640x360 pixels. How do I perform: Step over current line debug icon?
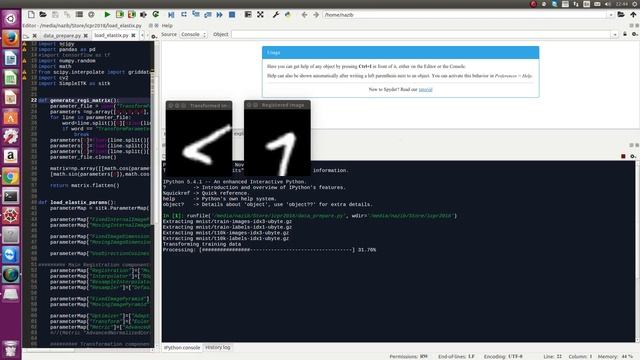[x=184, y=15]
